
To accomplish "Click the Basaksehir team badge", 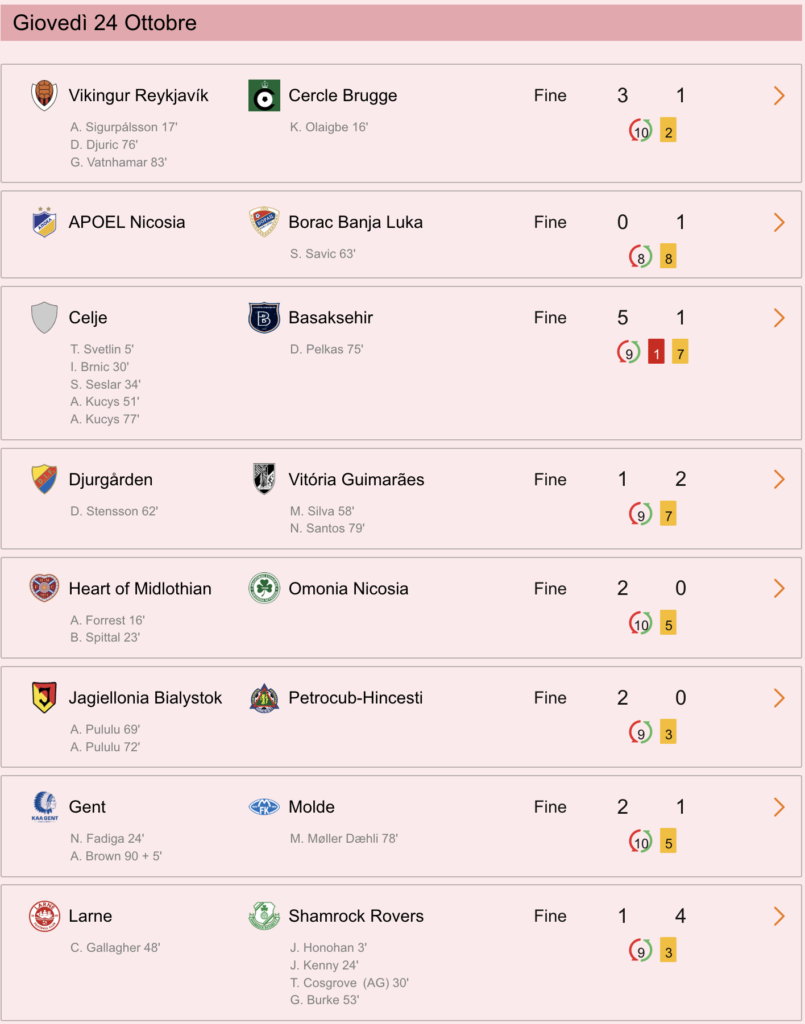I will point(264,317).
